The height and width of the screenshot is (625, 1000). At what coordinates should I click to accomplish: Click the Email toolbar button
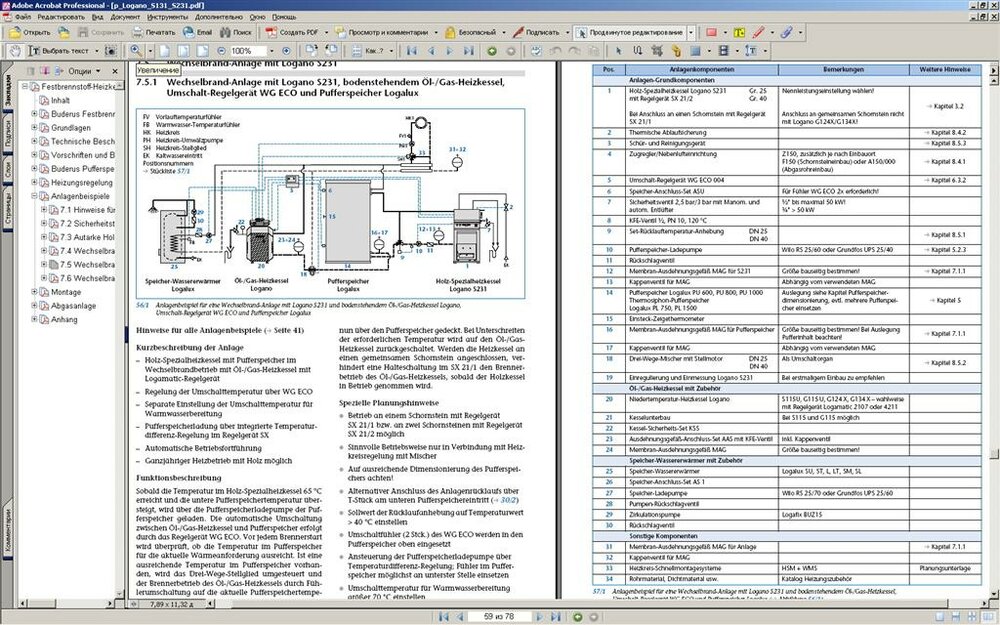tap(196, 32)
